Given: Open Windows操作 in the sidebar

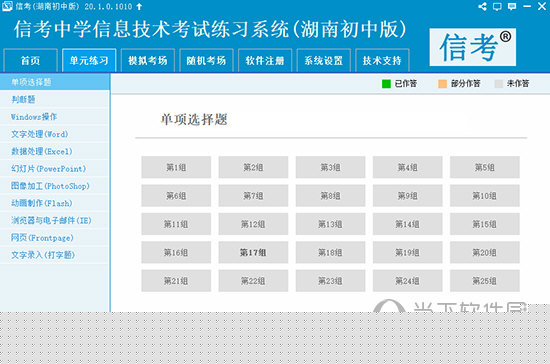Looking at the screenshot, I should point(55,116).
